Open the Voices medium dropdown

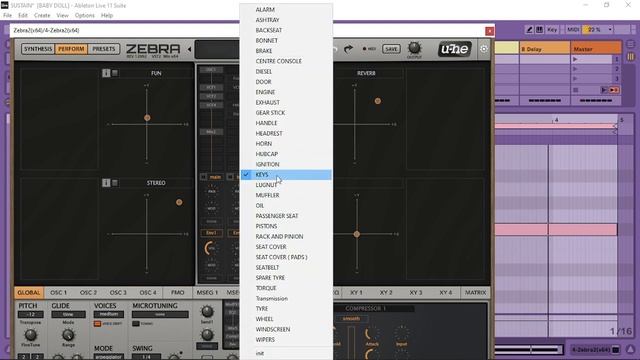point(109,314)
